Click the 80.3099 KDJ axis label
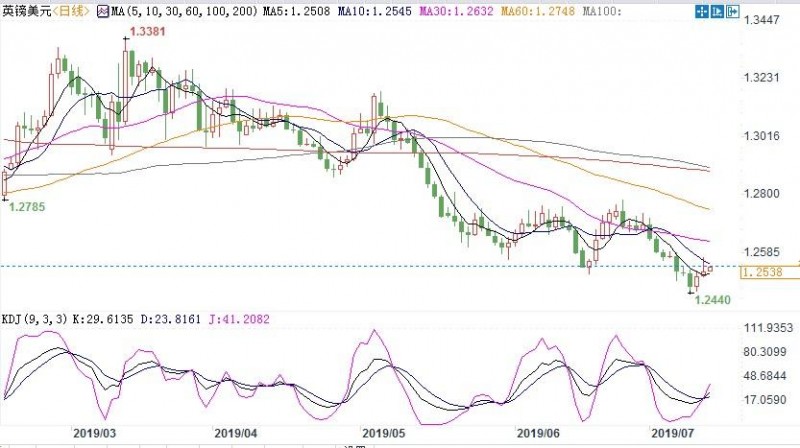Viewport: 800px width, 448px height. coord(765,352)
